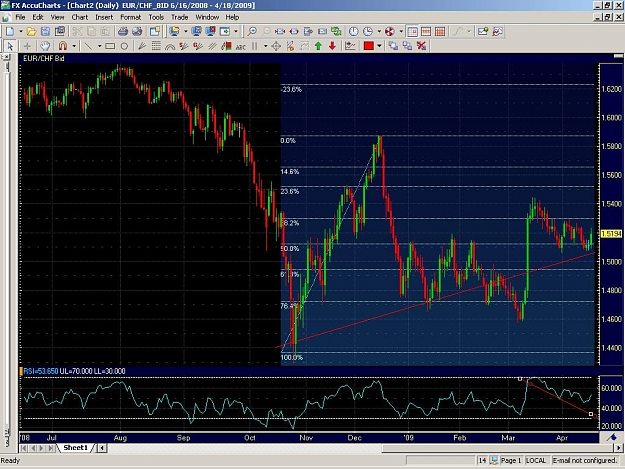Expand the red-white circular icon dropdown
The height and width of the screenshot is (469, 625).
point(401,31)
